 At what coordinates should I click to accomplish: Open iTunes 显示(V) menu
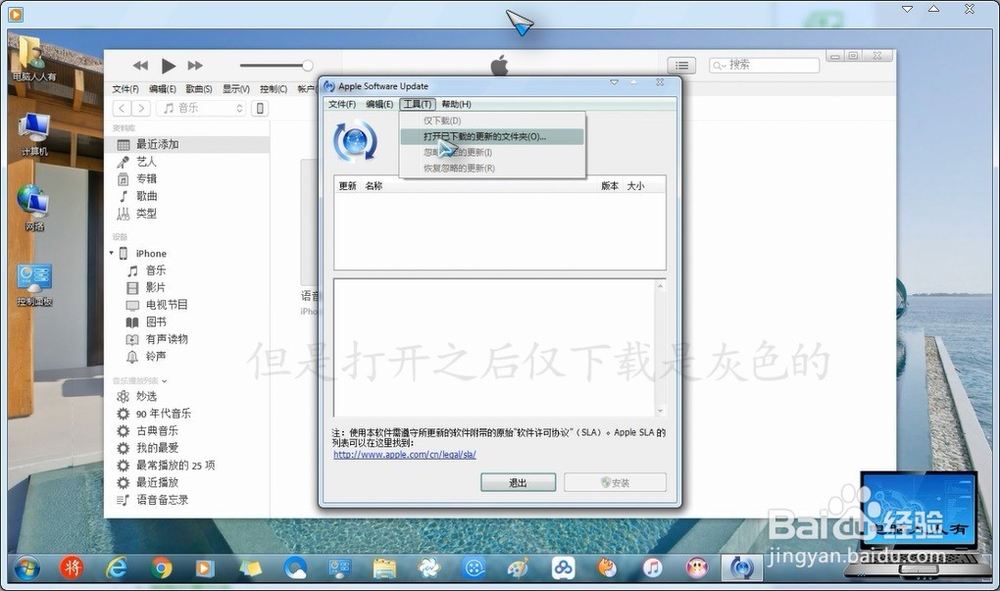tap(236, 89)
